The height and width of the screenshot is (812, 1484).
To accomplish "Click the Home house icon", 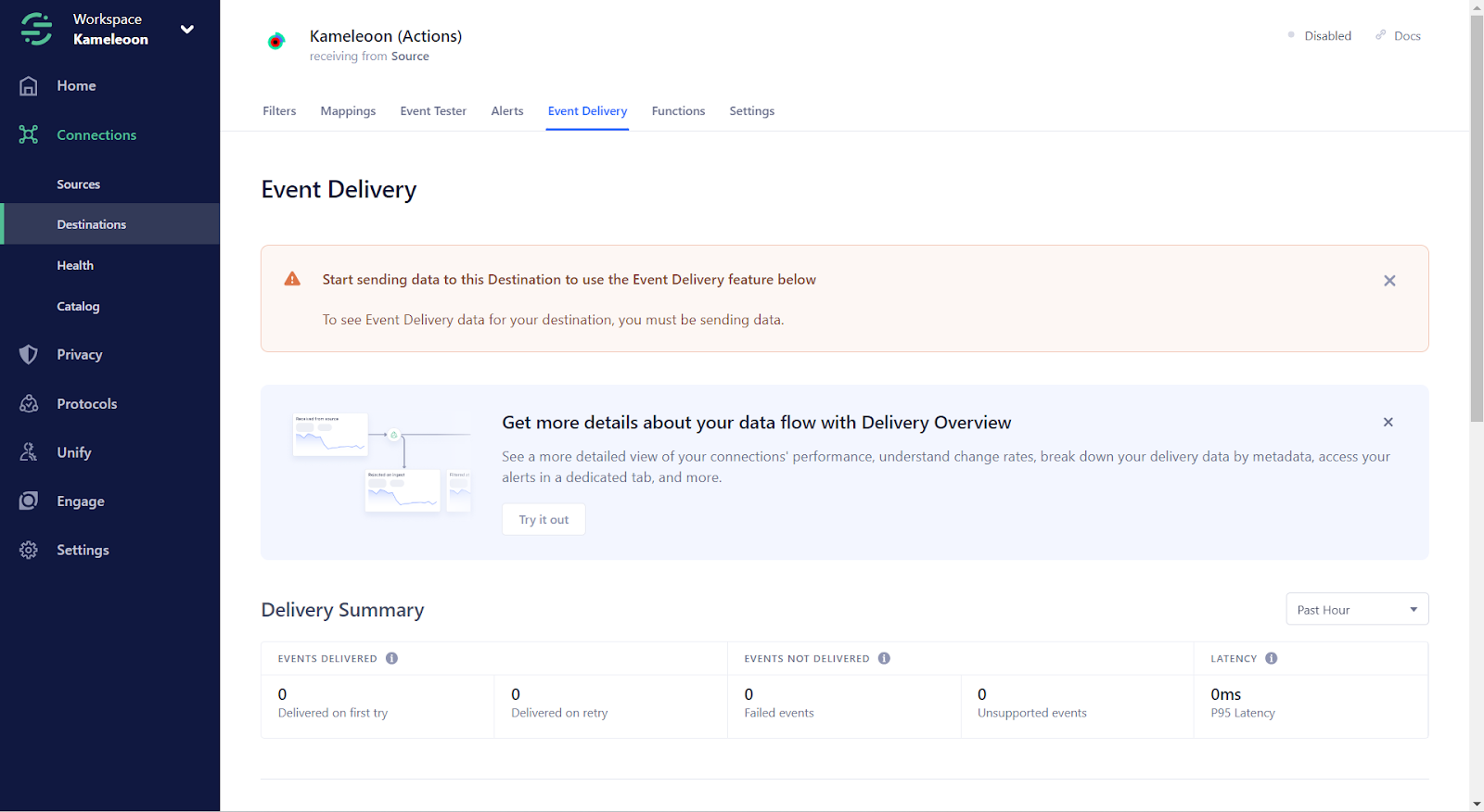I will pos(29,86).
